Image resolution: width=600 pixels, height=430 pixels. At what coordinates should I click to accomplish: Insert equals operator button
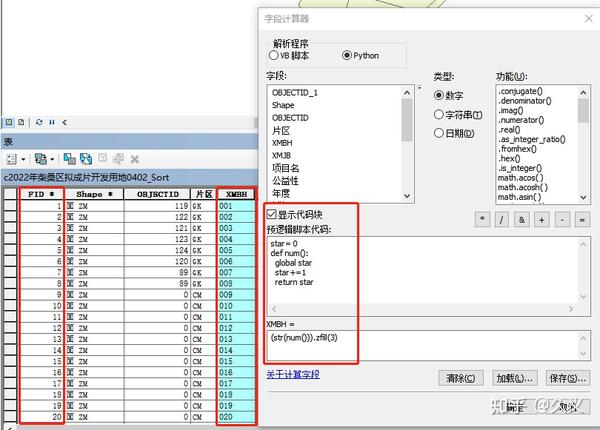point(582,220)
